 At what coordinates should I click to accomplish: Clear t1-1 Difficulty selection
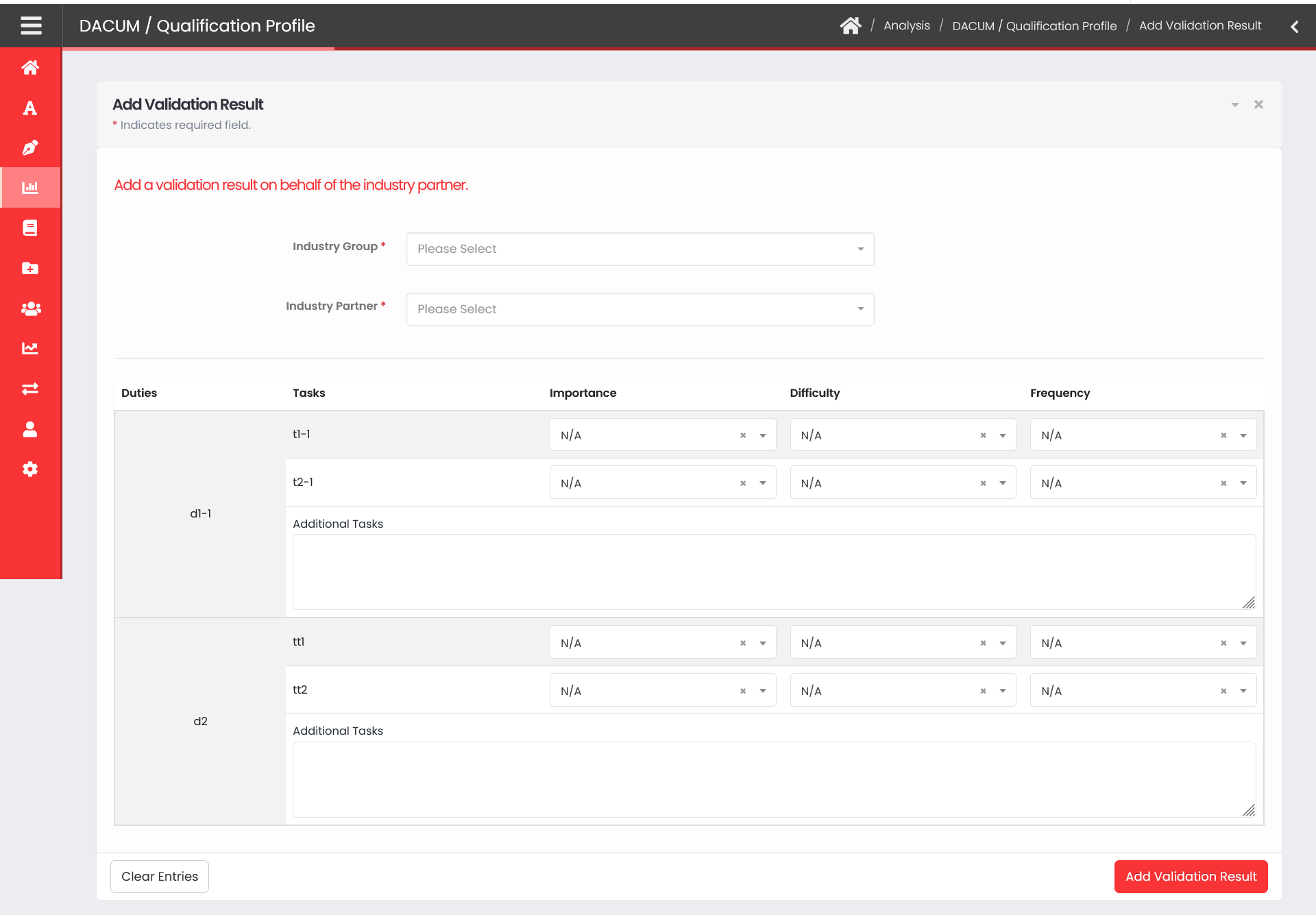pyautogui.click(x=983, y=435)
